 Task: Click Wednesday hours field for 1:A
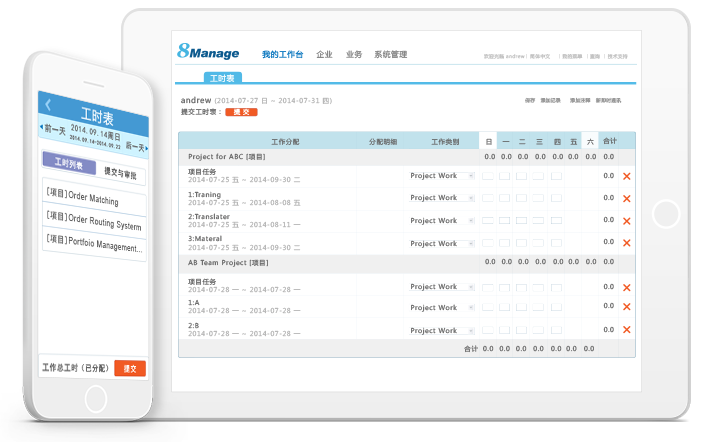[x=538, y=307]
